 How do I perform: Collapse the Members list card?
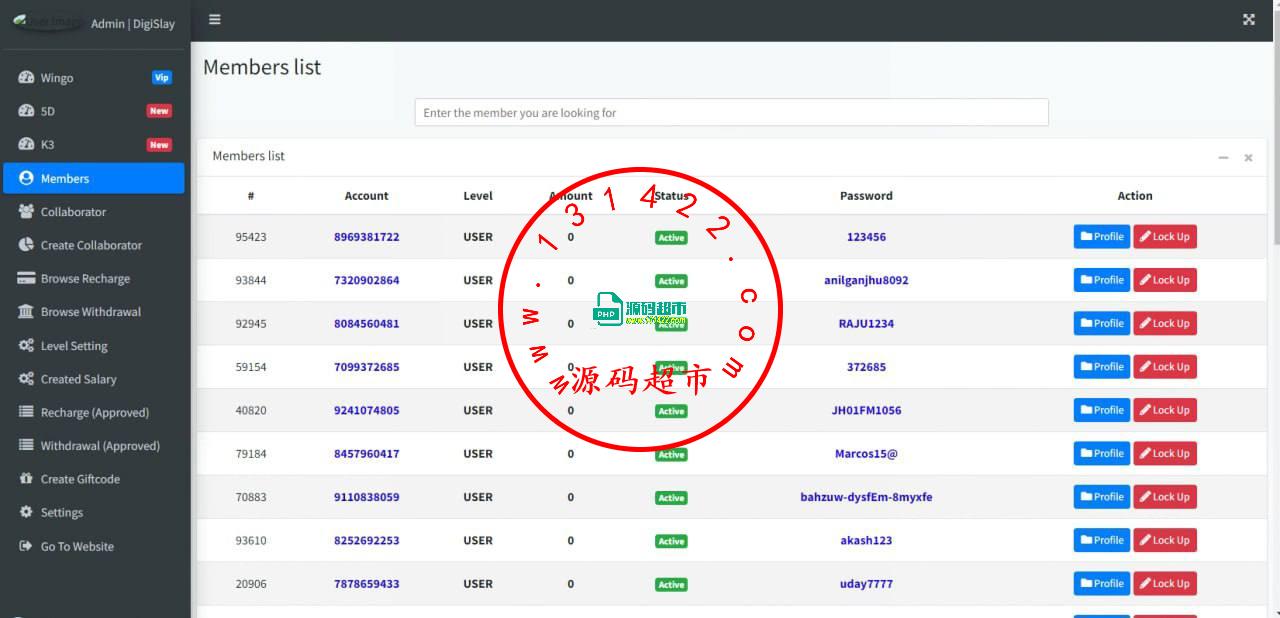coord(1223,158)
